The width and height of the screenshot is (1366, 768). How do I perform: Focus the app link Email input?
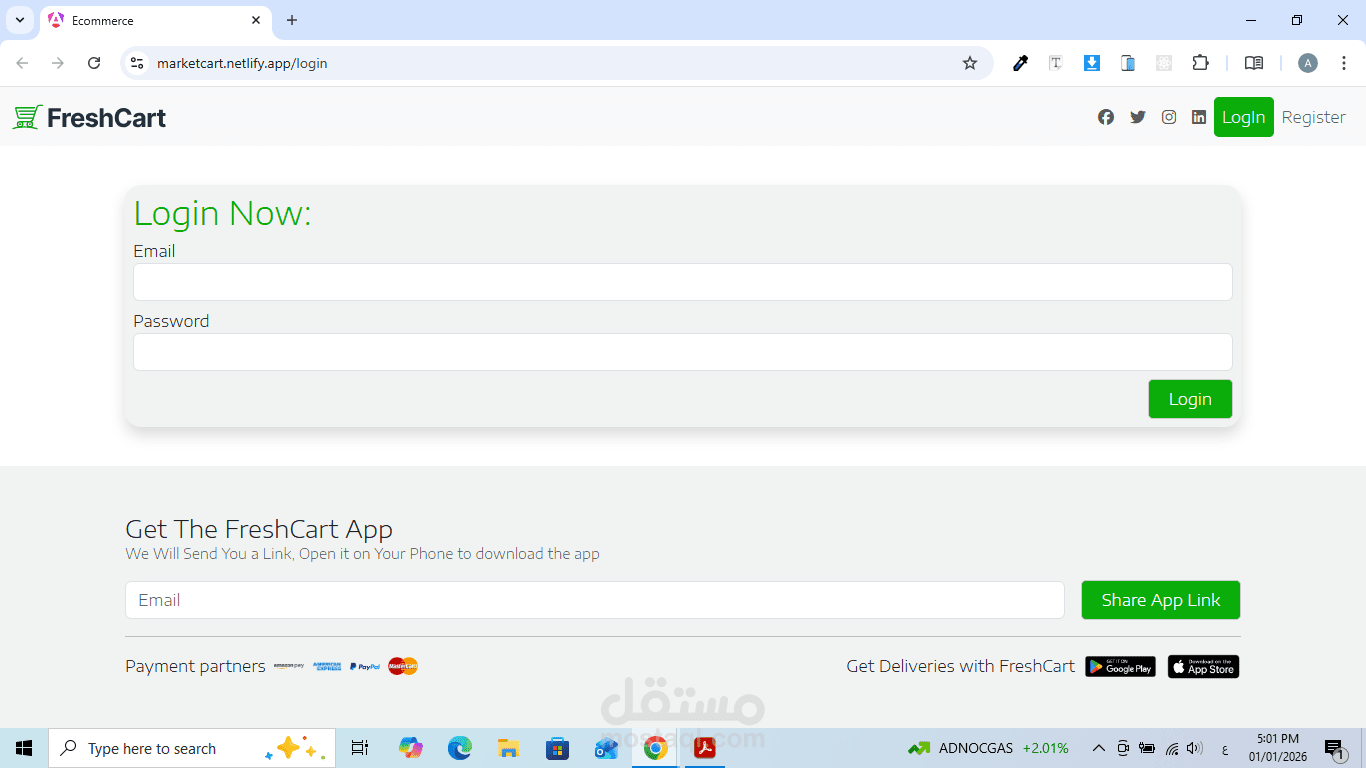[x=595, y=600]
